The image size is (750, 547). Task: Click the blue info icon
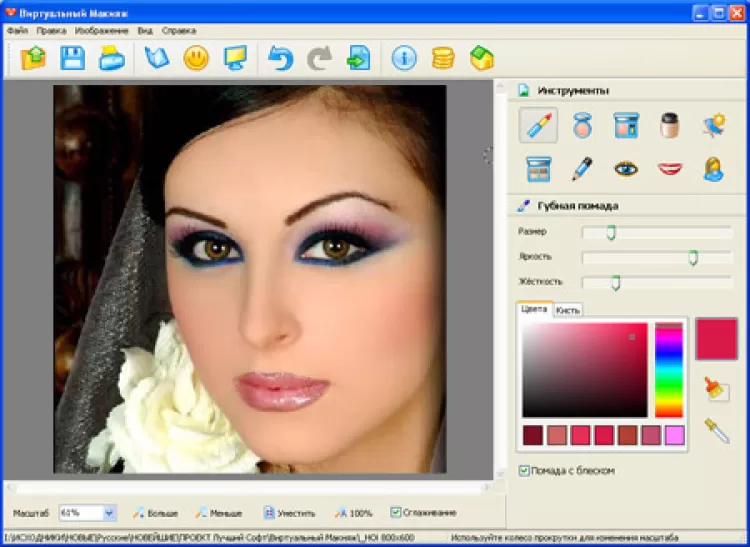[x=404, y=58]
